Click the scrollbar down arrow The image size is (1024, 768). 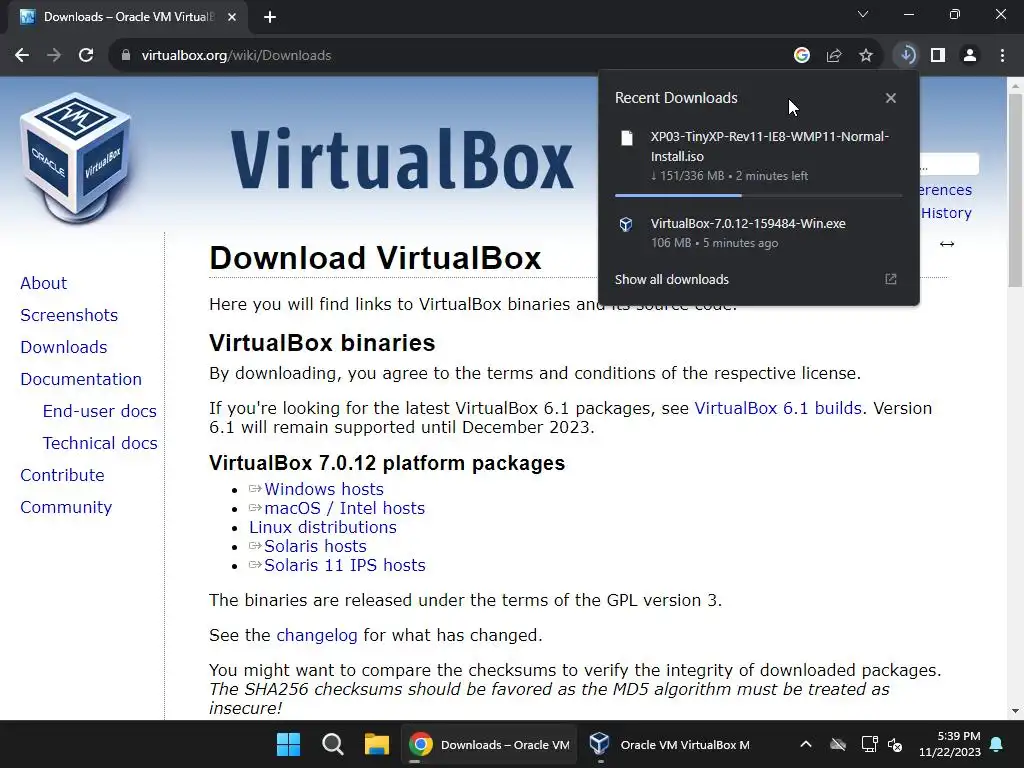(x=1015, y=711)
